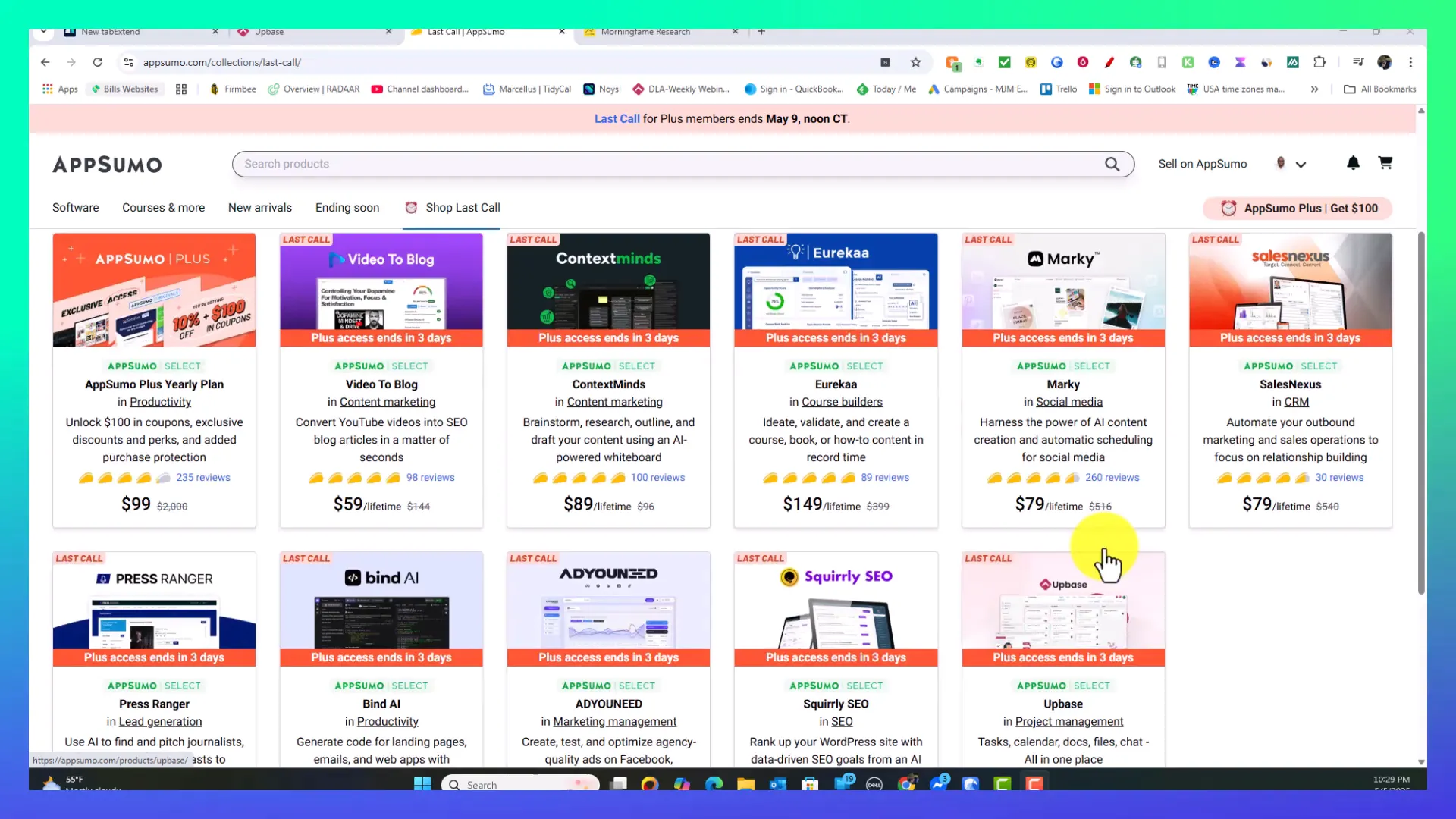Click Course builders category link
Screen dimensions: 1456x819
(x=842, y=403)
